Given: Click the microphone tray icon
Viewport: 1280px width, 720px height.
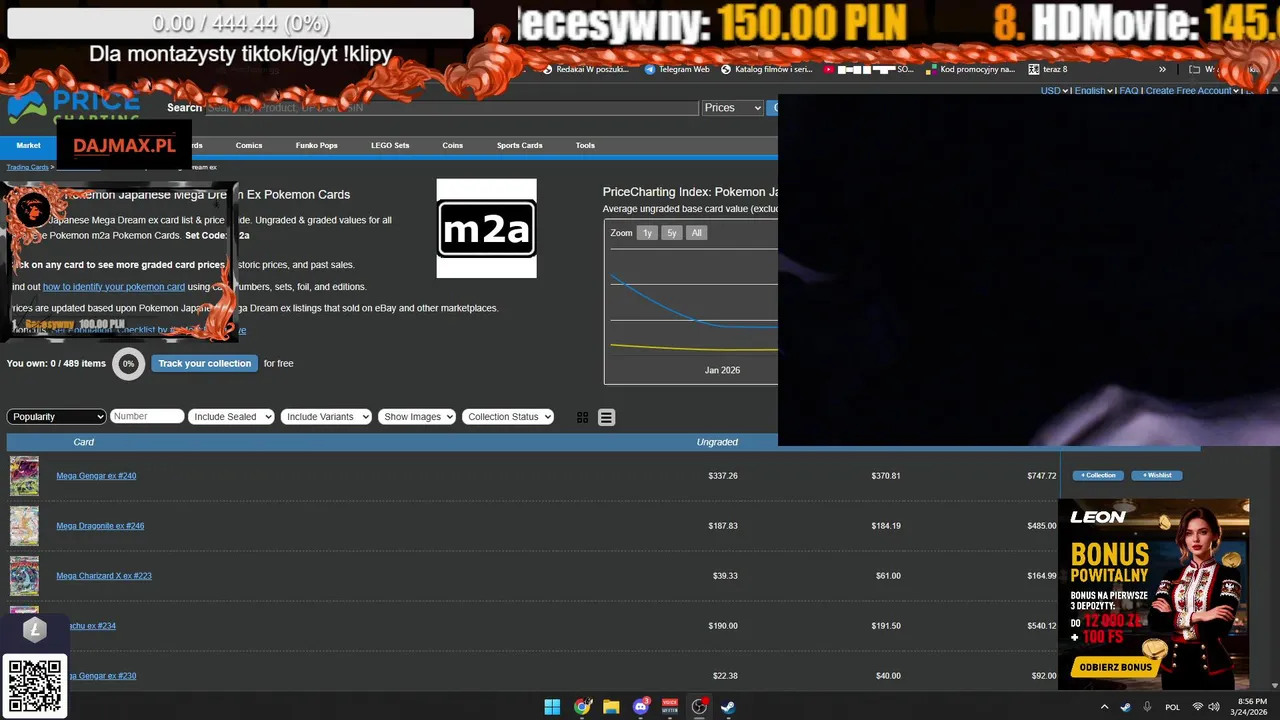Looking at the screenshot, I should point(1147,707).
